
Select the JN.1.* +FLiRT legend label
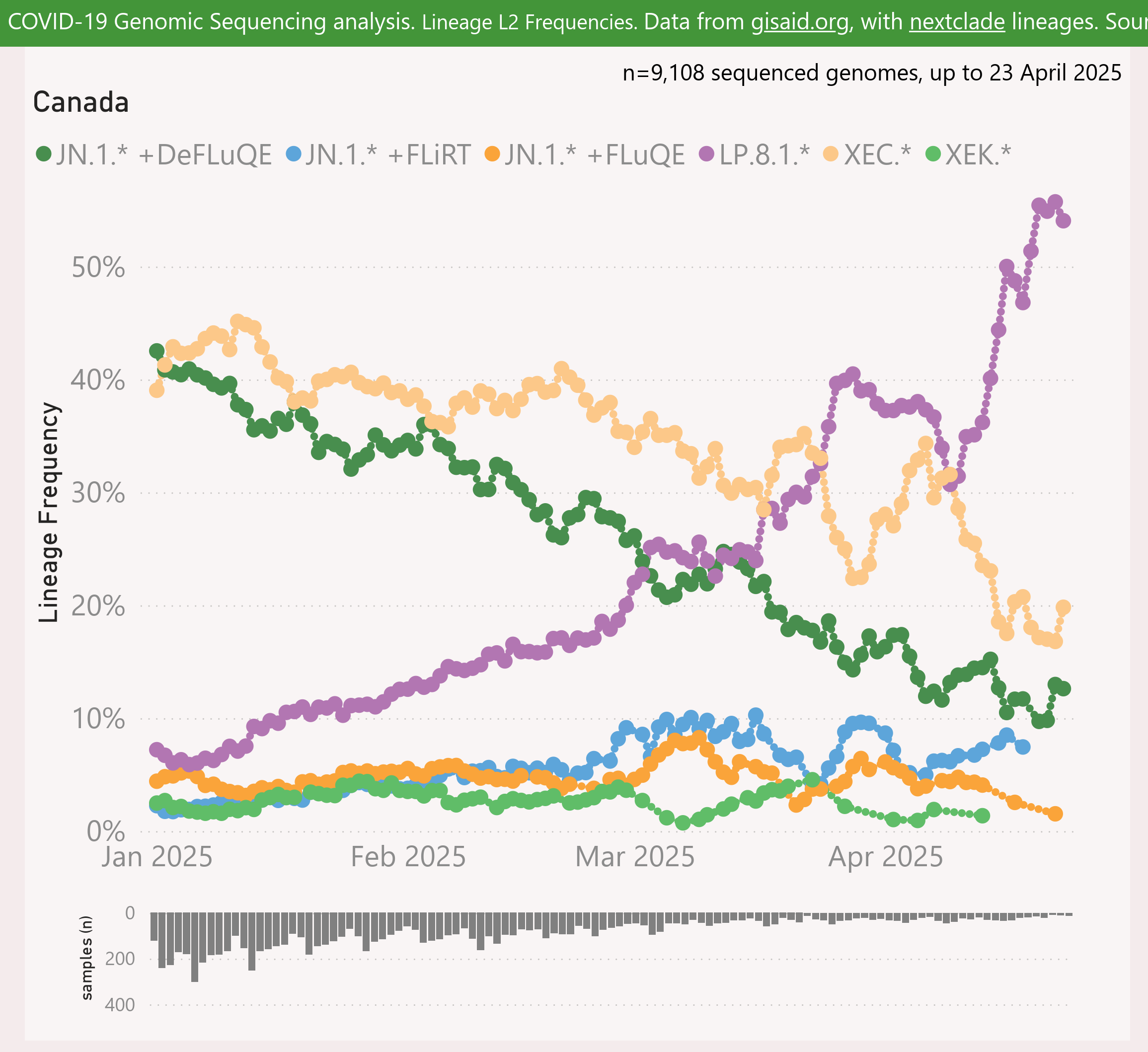point(388,155)
